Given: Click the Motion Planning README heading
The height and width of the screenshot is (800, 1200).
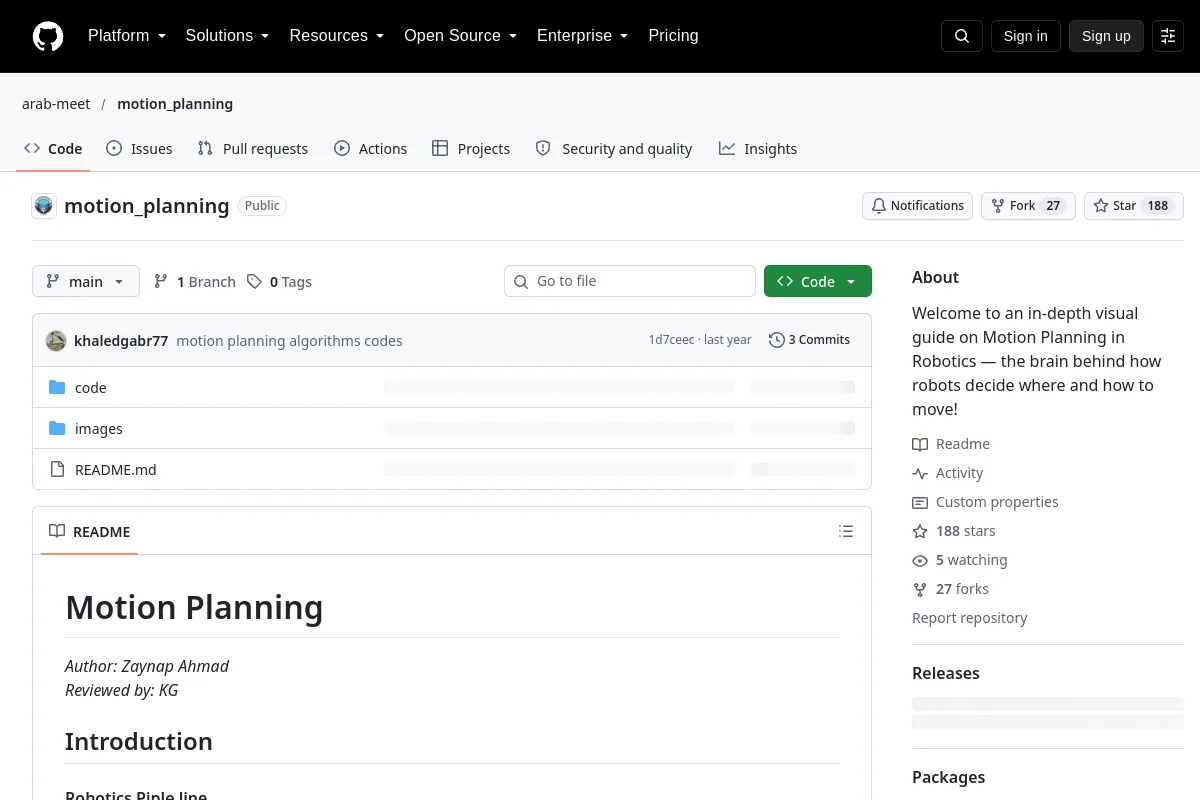Looking at the screenshot, I should pos(194,607).
